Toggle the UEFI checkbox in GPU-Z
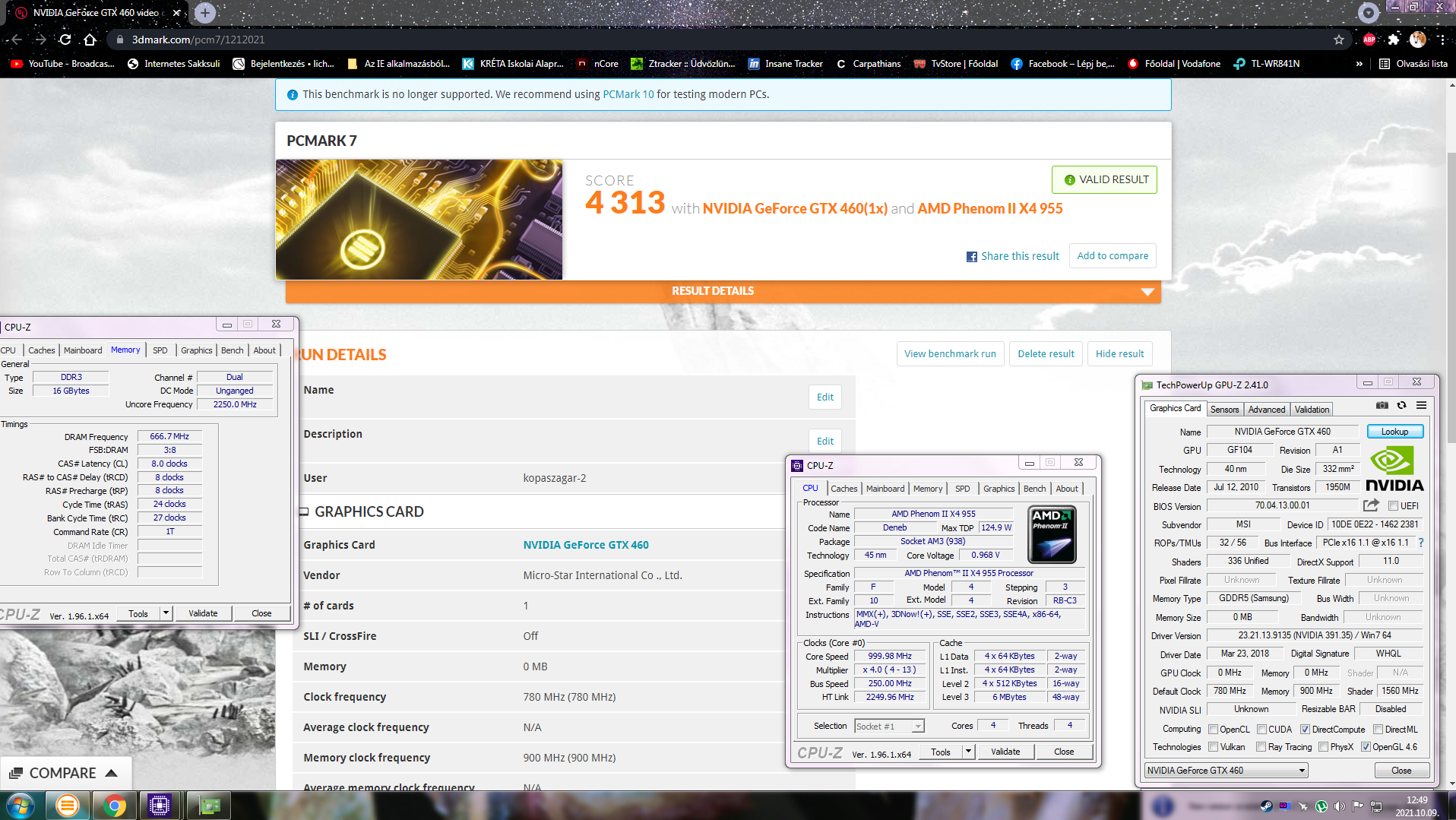 1393,506
